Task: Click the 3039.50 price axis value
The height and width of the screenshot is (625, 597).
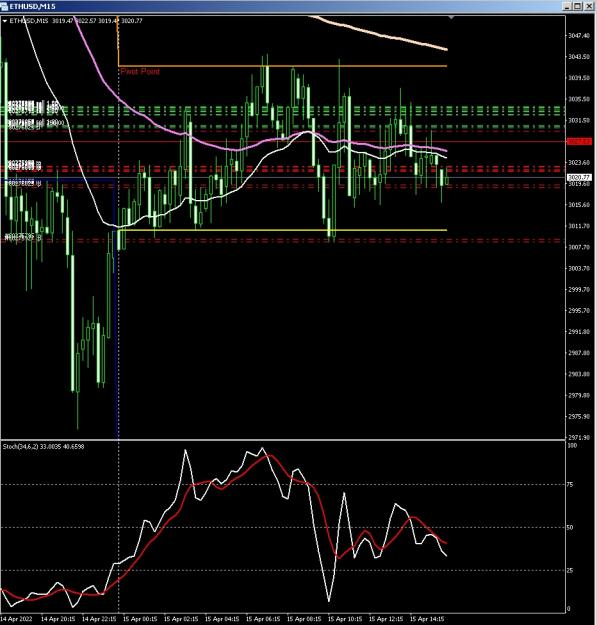Action: pos(579,78)
